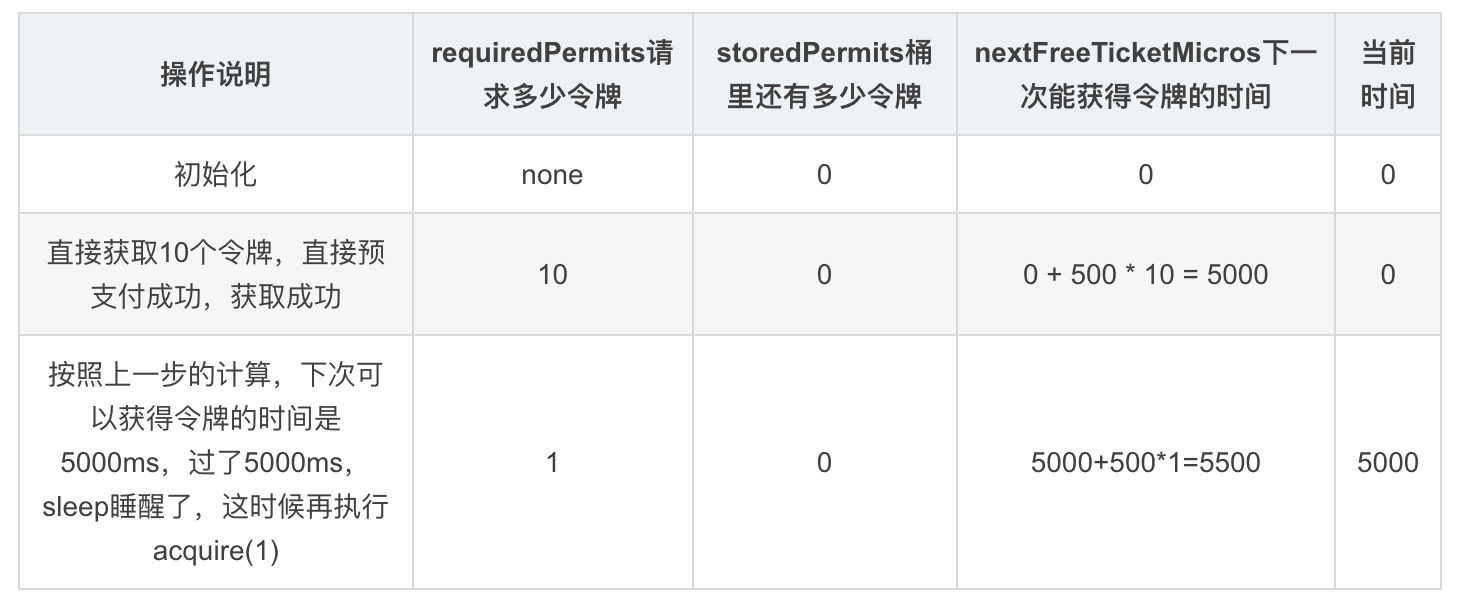Click the 操作说明 column header

pyautogui.click(x=216, y=75)
